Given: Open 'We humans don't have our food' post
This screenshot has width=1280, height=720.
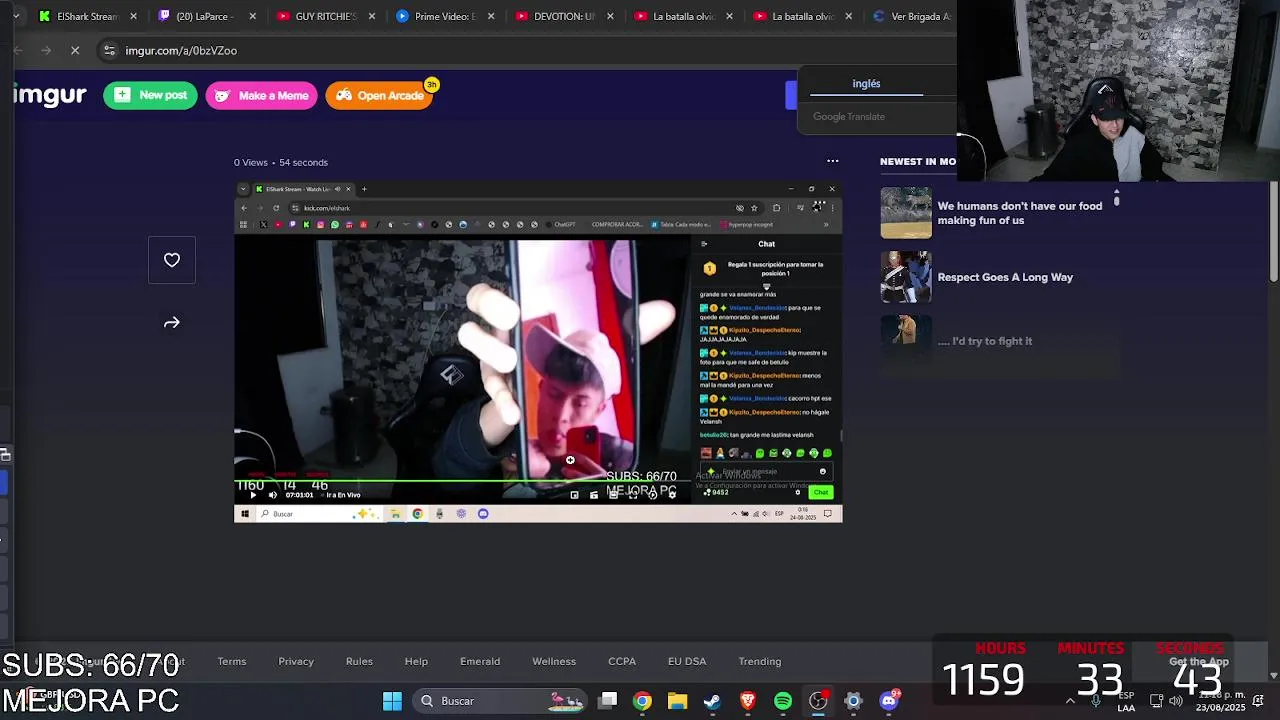Looking at the screenshot, I should (1020, 213).
